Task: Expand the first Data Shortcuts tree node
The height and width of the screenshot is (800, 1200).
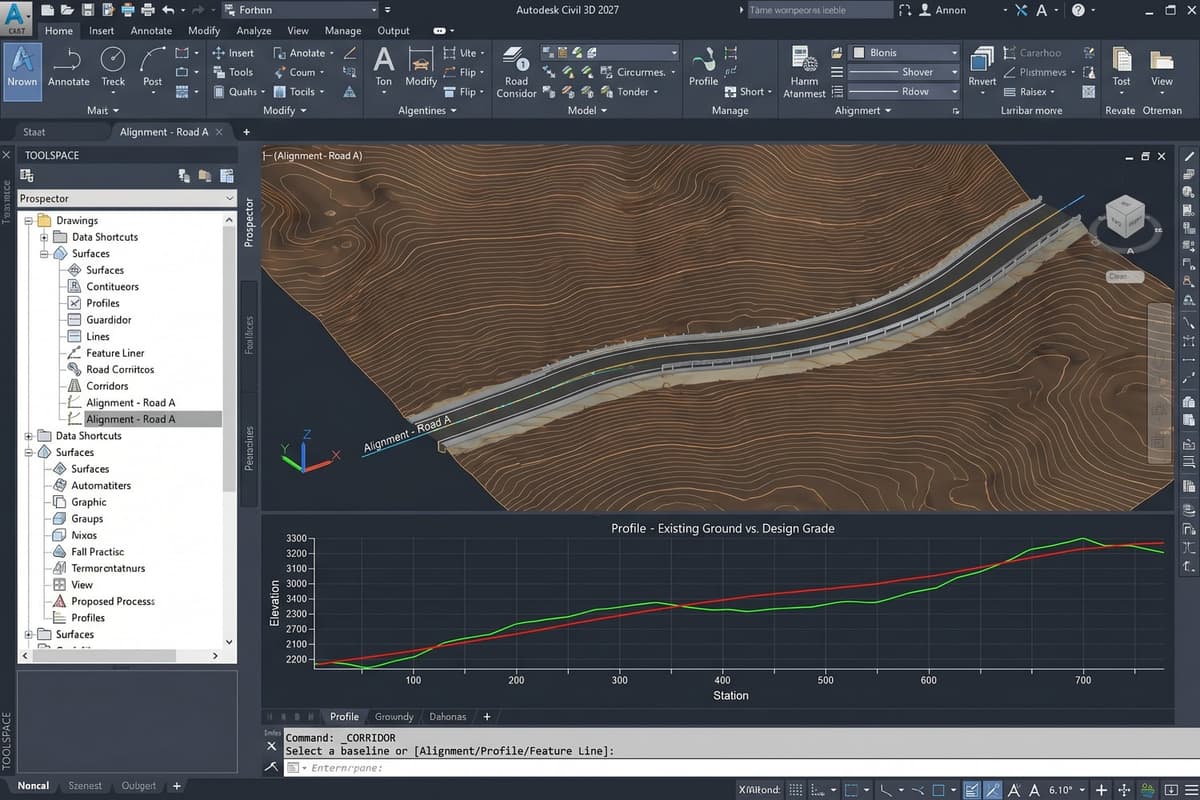Action: (44, 237)
